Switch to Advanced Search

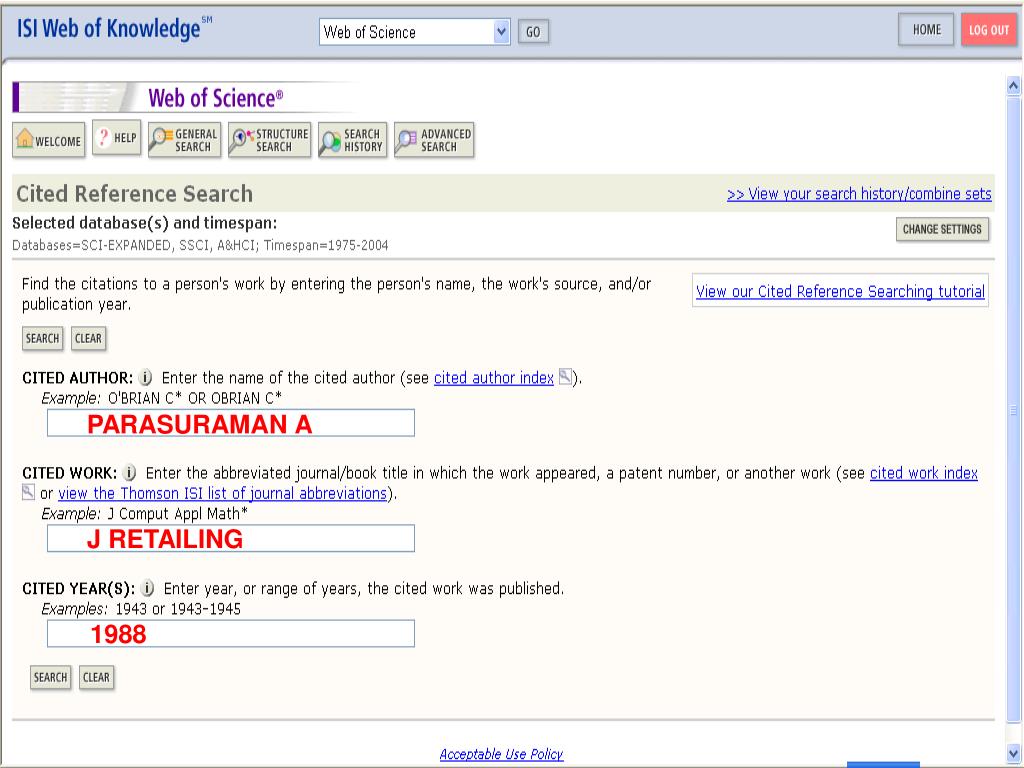tap(434, 140)
